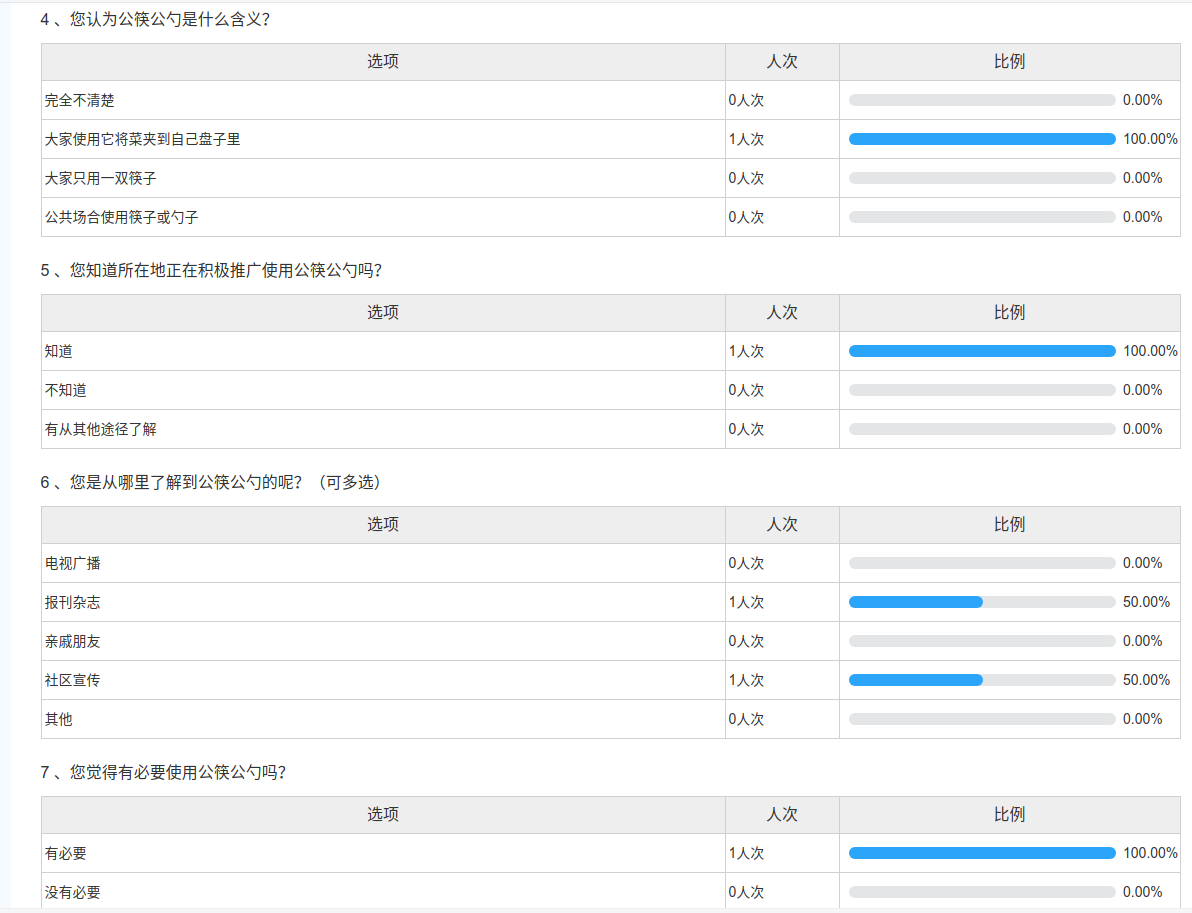
Task: Click the 没有必要 option in question 7
Action: [x=73, y=892]
